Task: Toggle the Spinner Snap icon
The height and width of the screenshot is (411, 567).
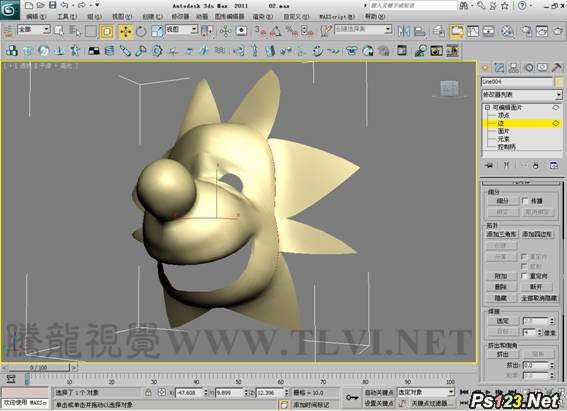Action: (x=307, y=31)
